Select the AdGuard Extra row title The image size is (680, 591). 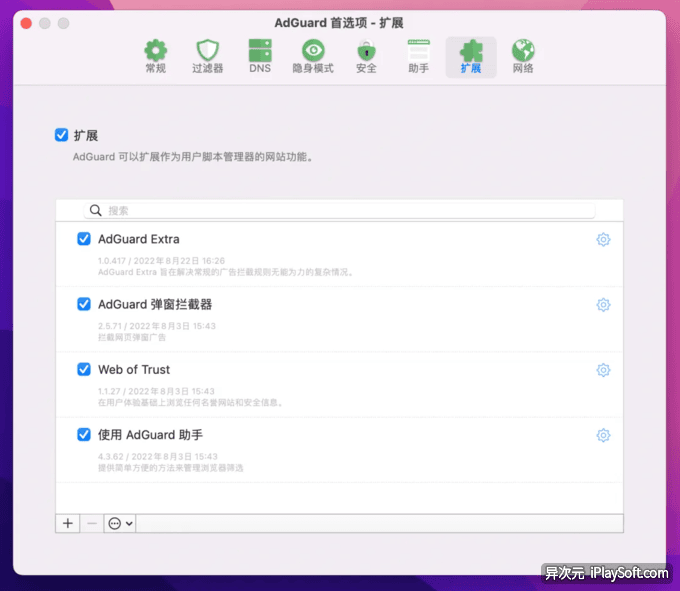point(139,239)
